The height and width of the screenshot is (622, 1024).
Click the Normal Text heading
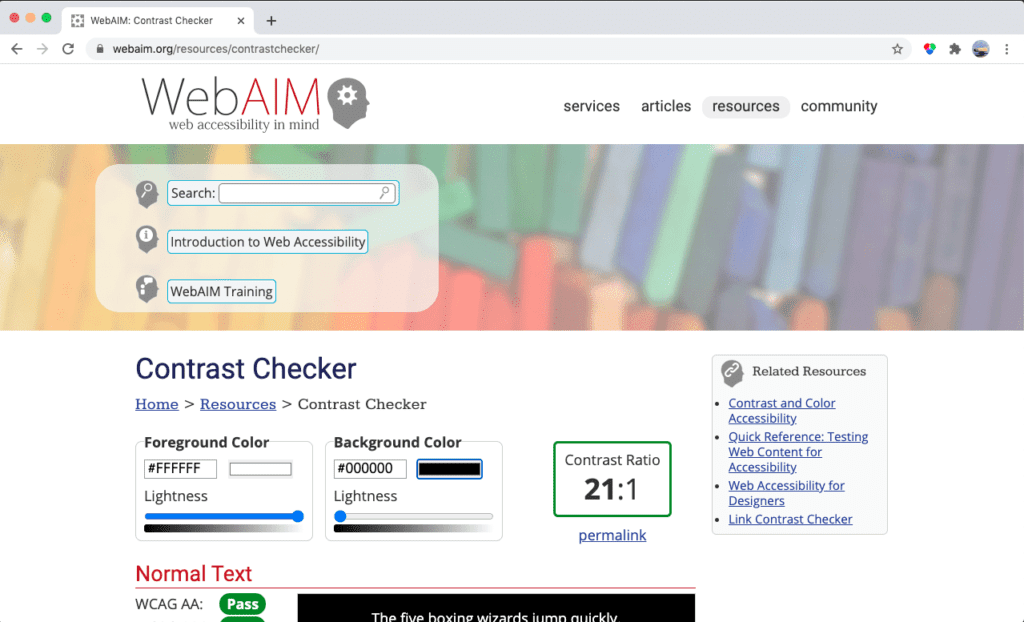193,574
